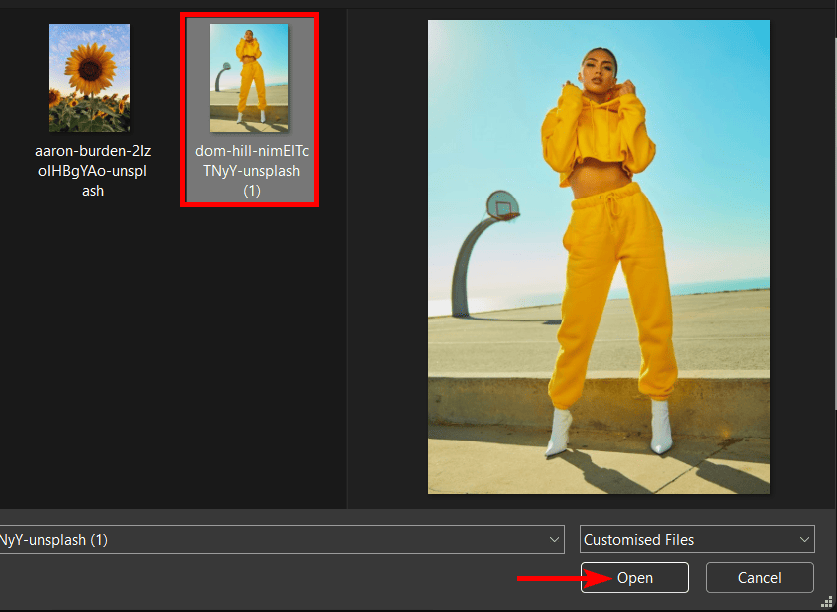Click the basketball hoop in the preview image

(x=502, y=205)
